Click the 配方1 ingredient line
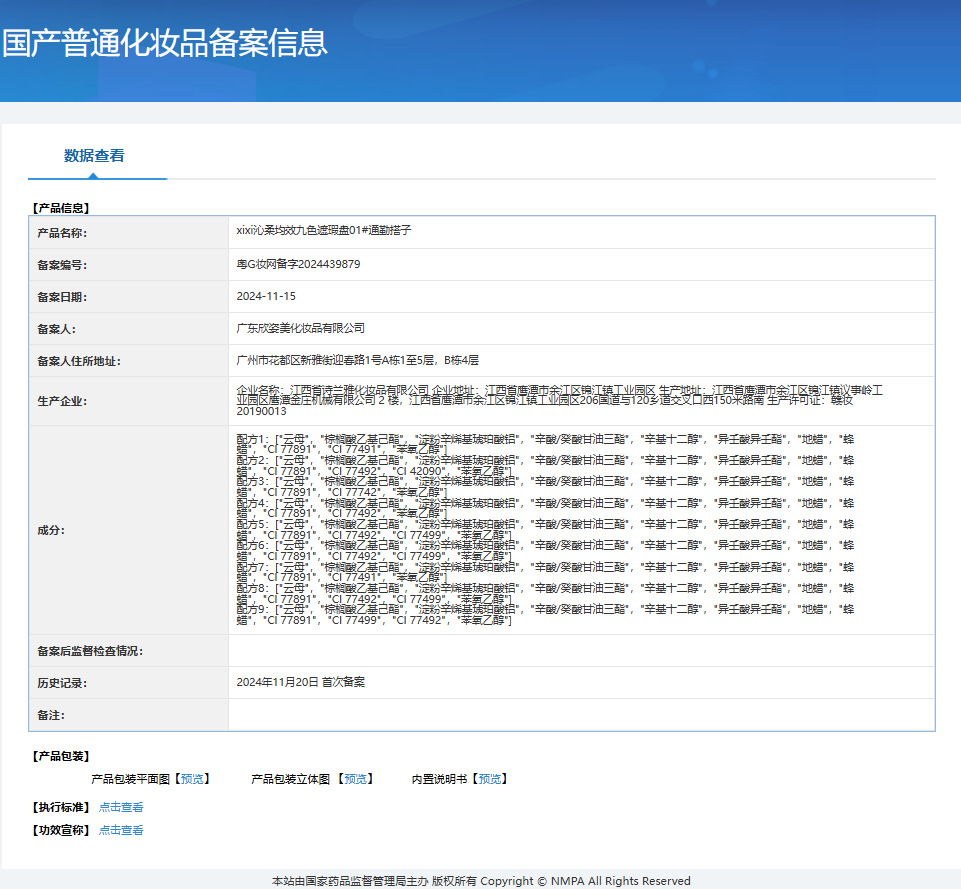The width and height of the screenshot is (961, 889). (x=545, y=444)
